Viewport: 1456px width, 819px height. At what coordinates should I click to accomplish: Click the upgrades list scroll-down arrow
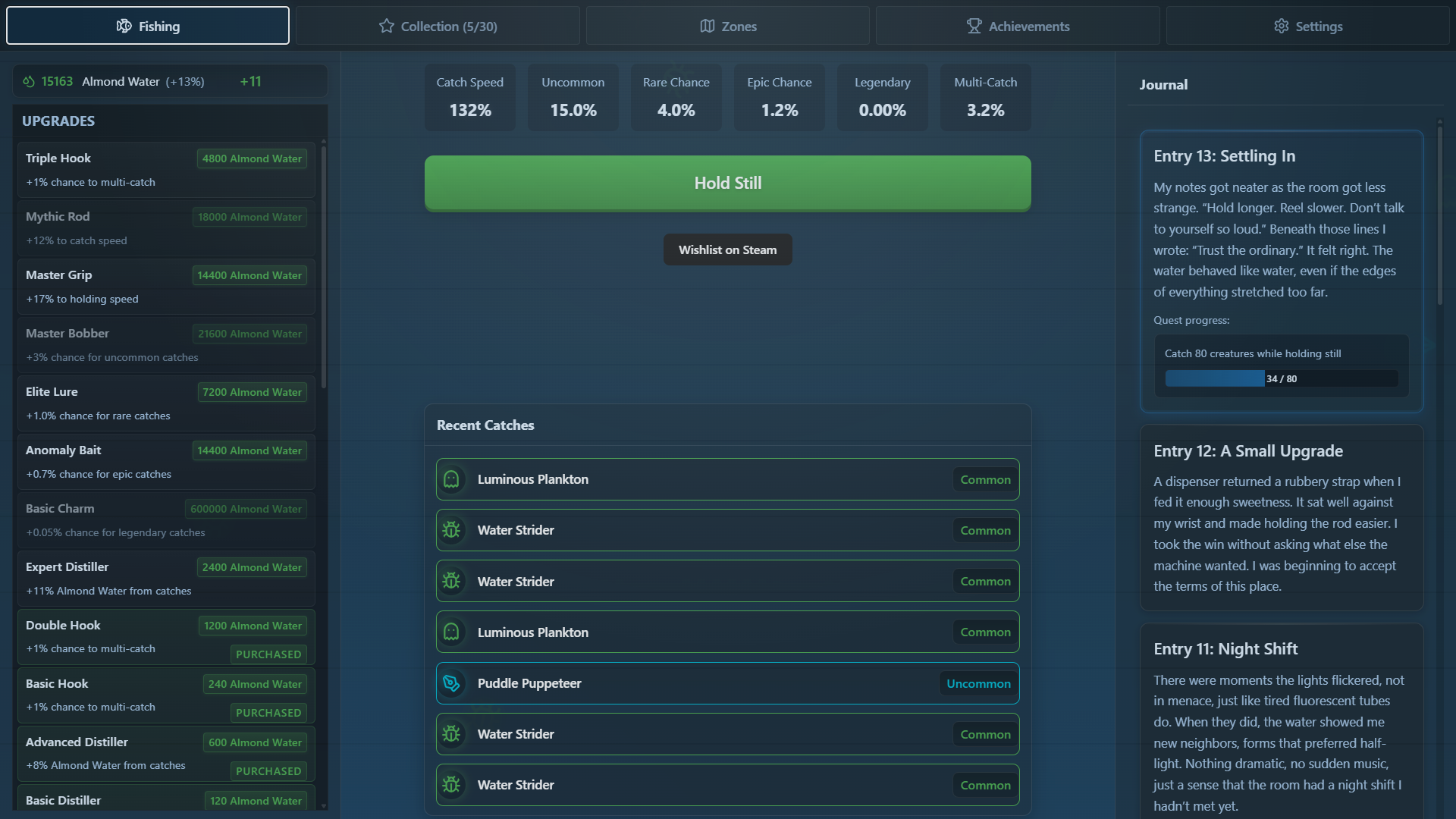[324, 806]
